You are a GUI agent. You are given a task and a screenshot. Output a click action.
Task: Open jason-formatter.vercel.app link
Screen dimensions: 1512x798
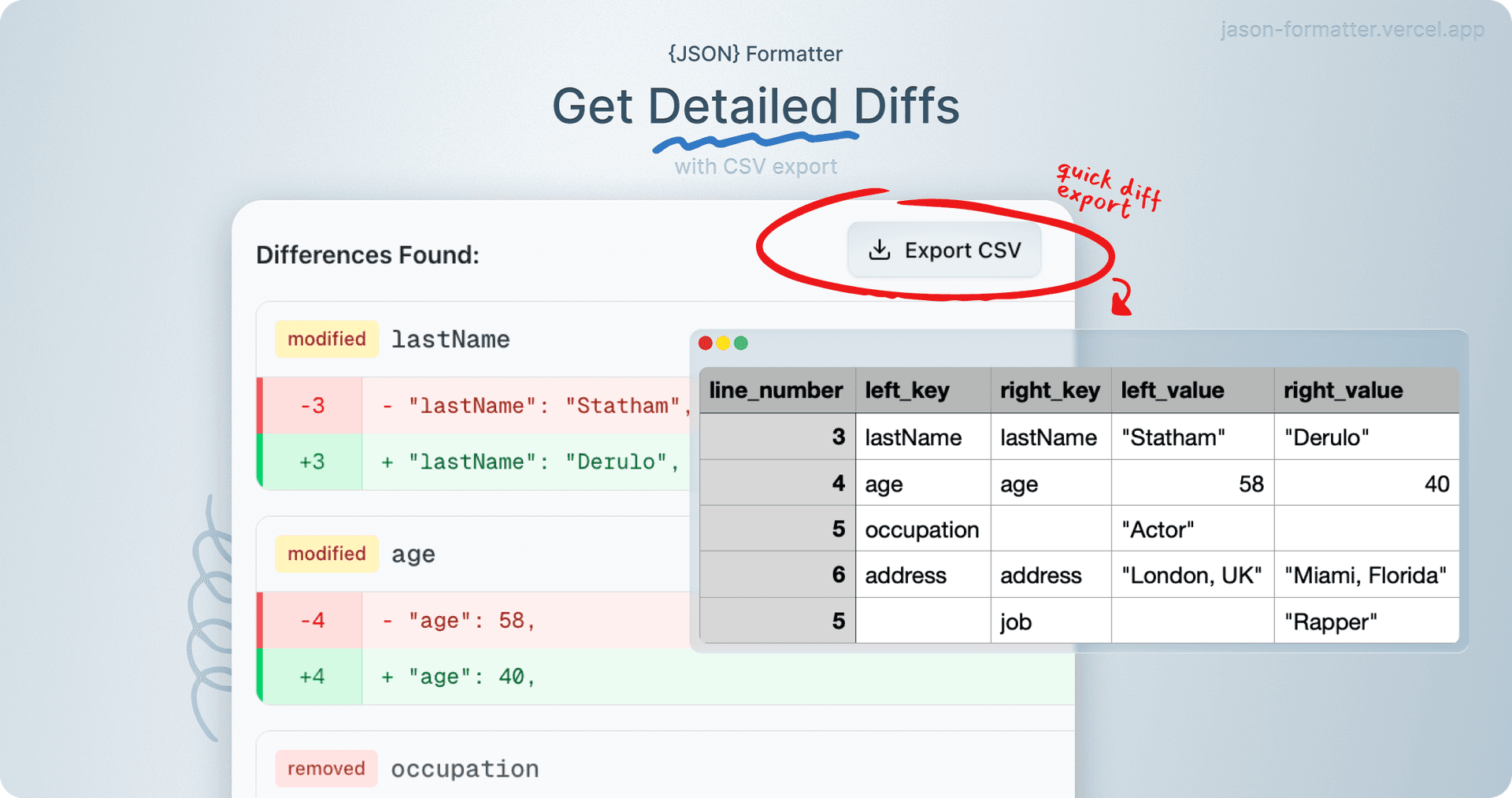(1351, 30)
